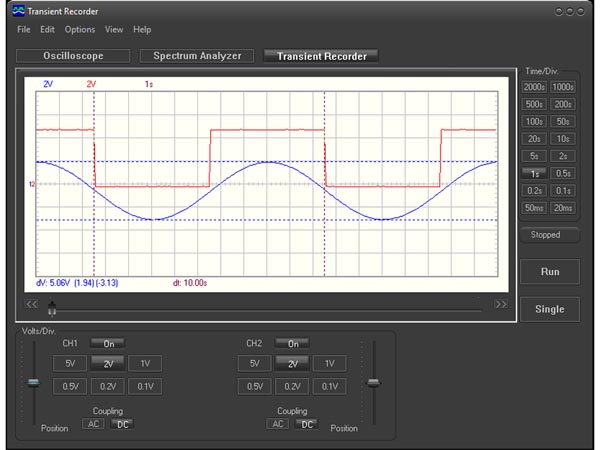Toggle CH2 On button
Viewport: 600px width, 450px height.
pyautogui.click(x=292, y=344)
